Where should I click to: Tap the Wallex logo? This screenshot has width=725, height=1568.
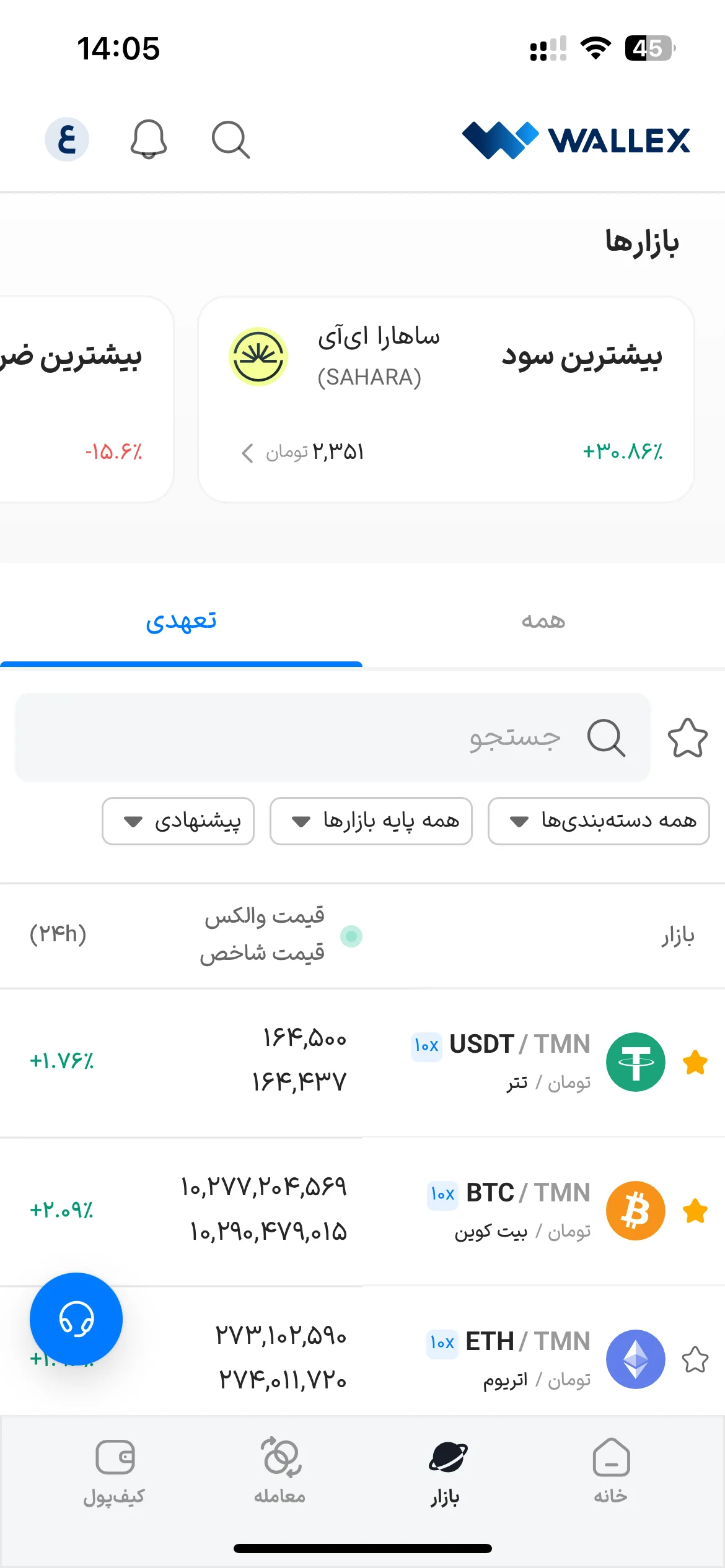(576, 140)
